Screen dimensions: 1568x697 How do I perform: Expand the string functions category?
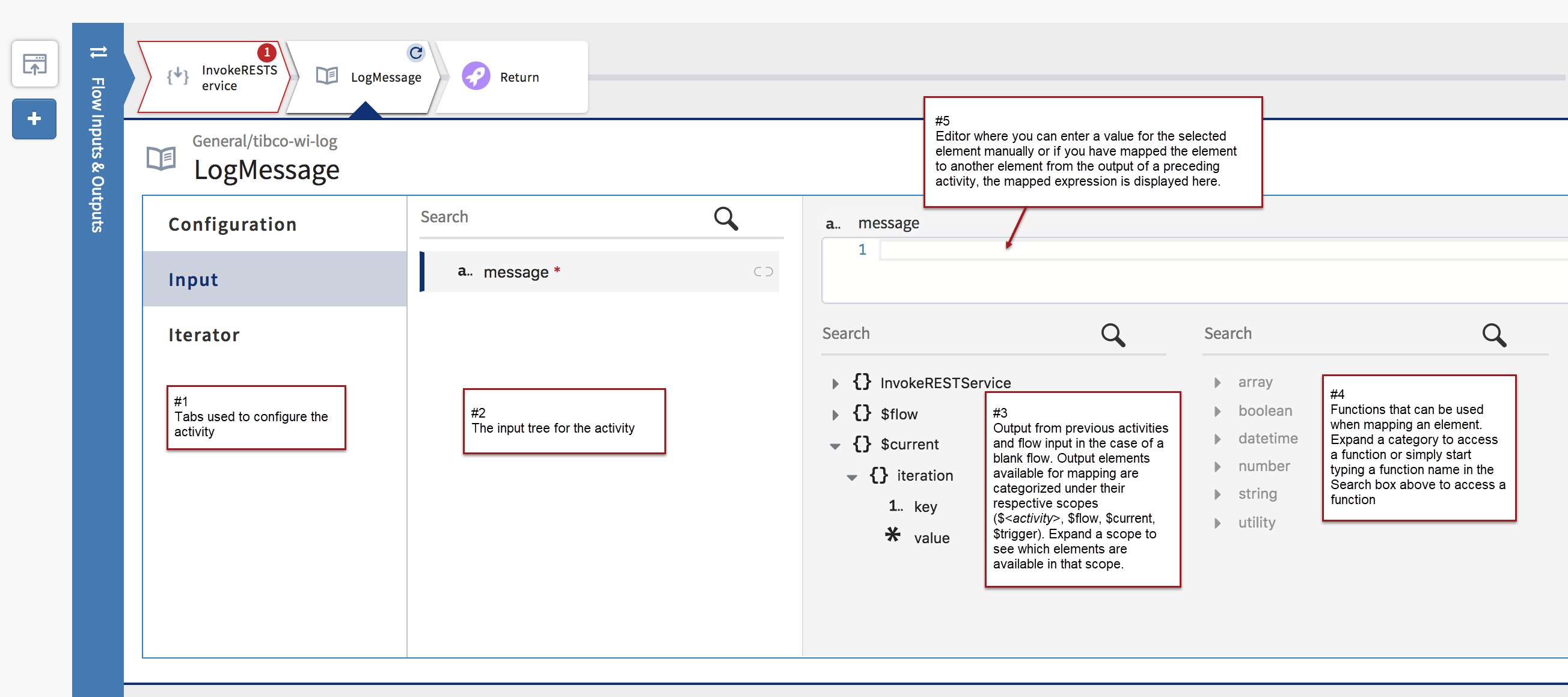tap(1217, 495)
